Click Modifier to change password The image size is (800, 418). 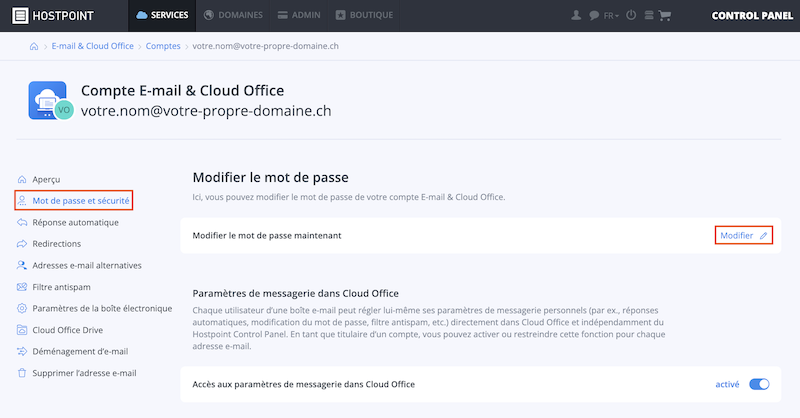[x=737, y=235]
